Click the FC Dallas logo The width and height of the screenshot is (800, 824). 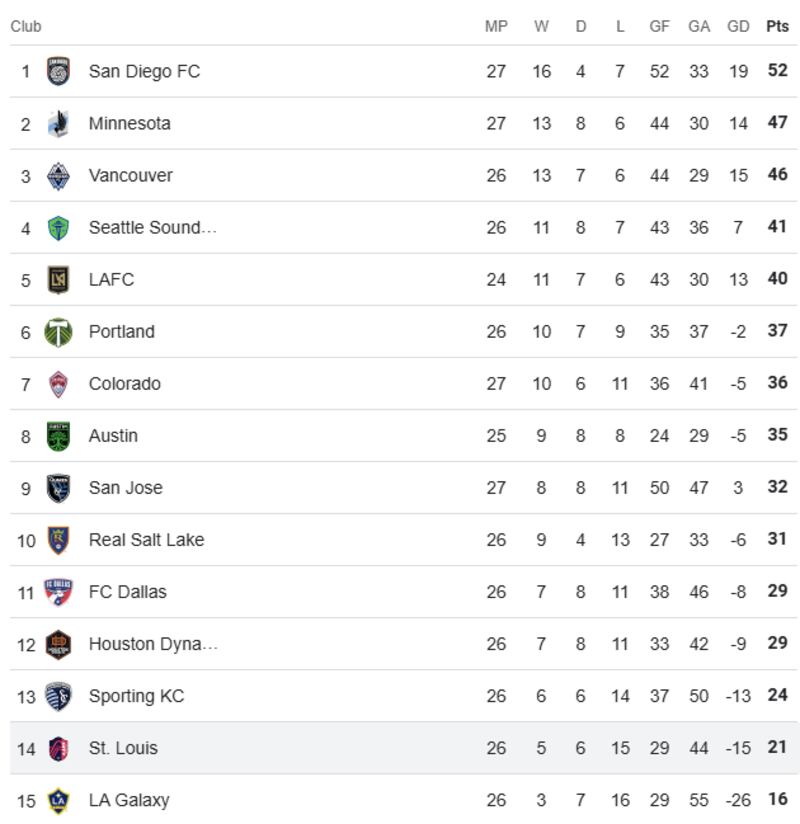click(59, 592)
